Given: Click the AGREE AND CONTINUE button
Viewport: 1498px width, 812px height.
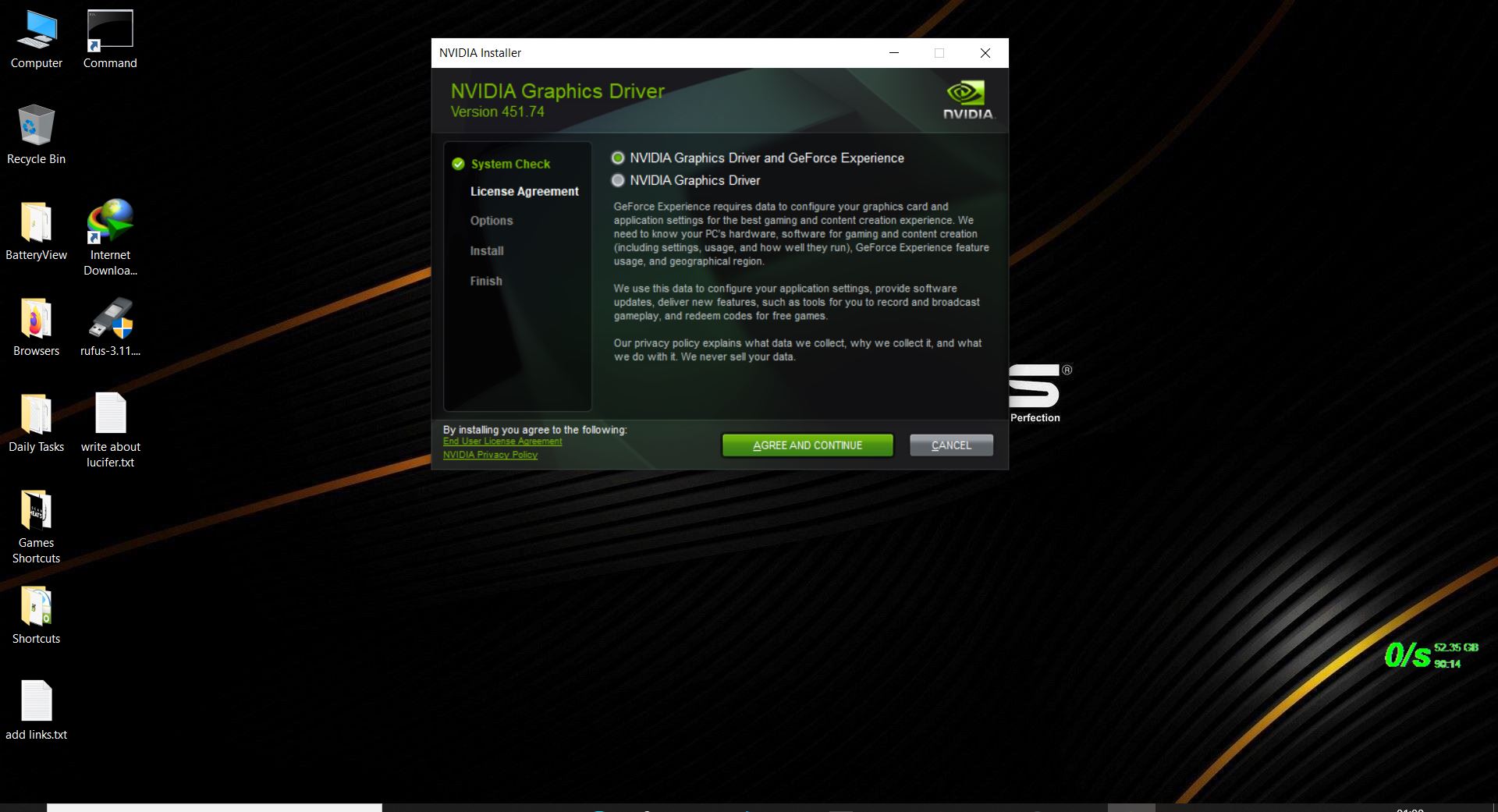Looking at the screenshot, I should 808,445.
